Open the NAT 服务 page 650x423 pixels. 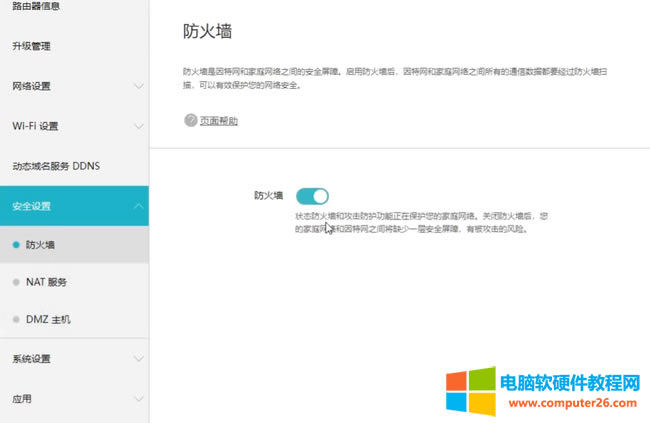coord(46,282)
